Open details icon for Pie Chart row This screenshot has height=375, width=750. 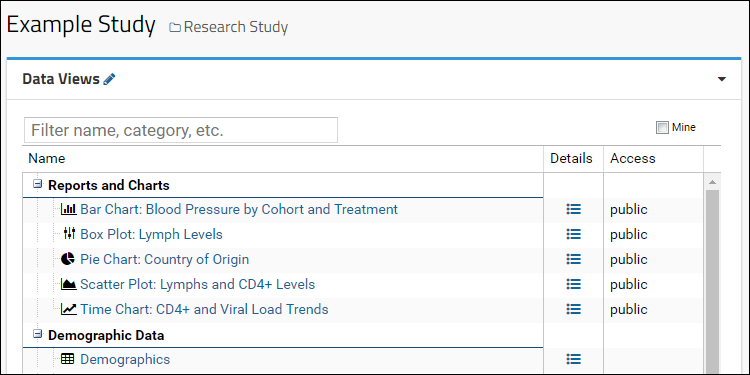pyautogui.click(x=574, y=259)
